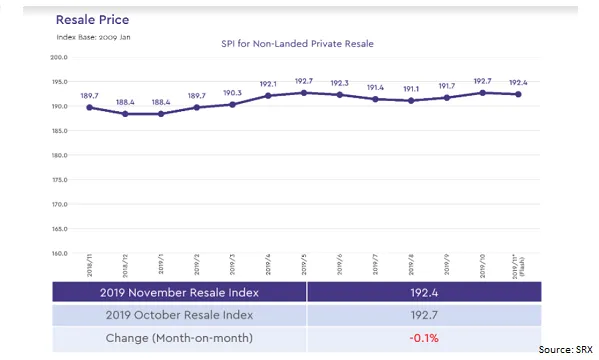The width and height of the screenshot is (599, 360).
Task: Click the 2018/11 data point at 189.7
Action: click(89, 107)
